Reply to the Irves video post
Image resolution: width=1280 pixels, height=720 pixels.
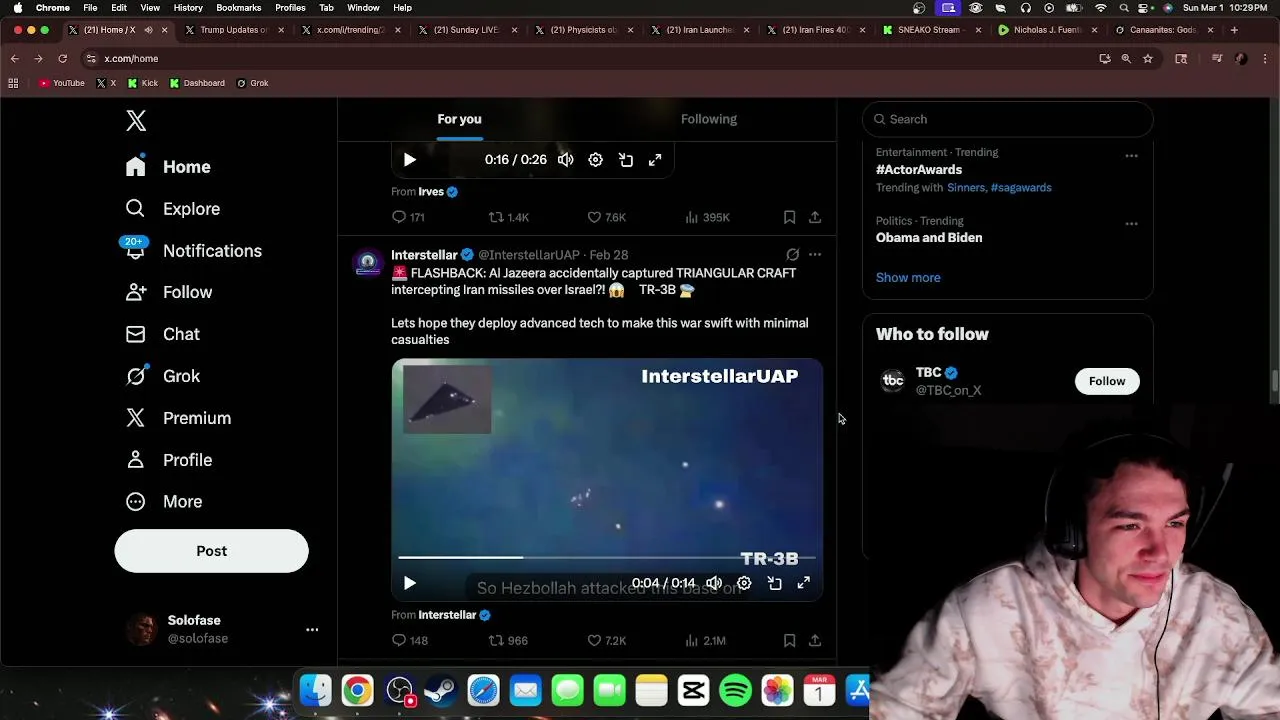408,217
